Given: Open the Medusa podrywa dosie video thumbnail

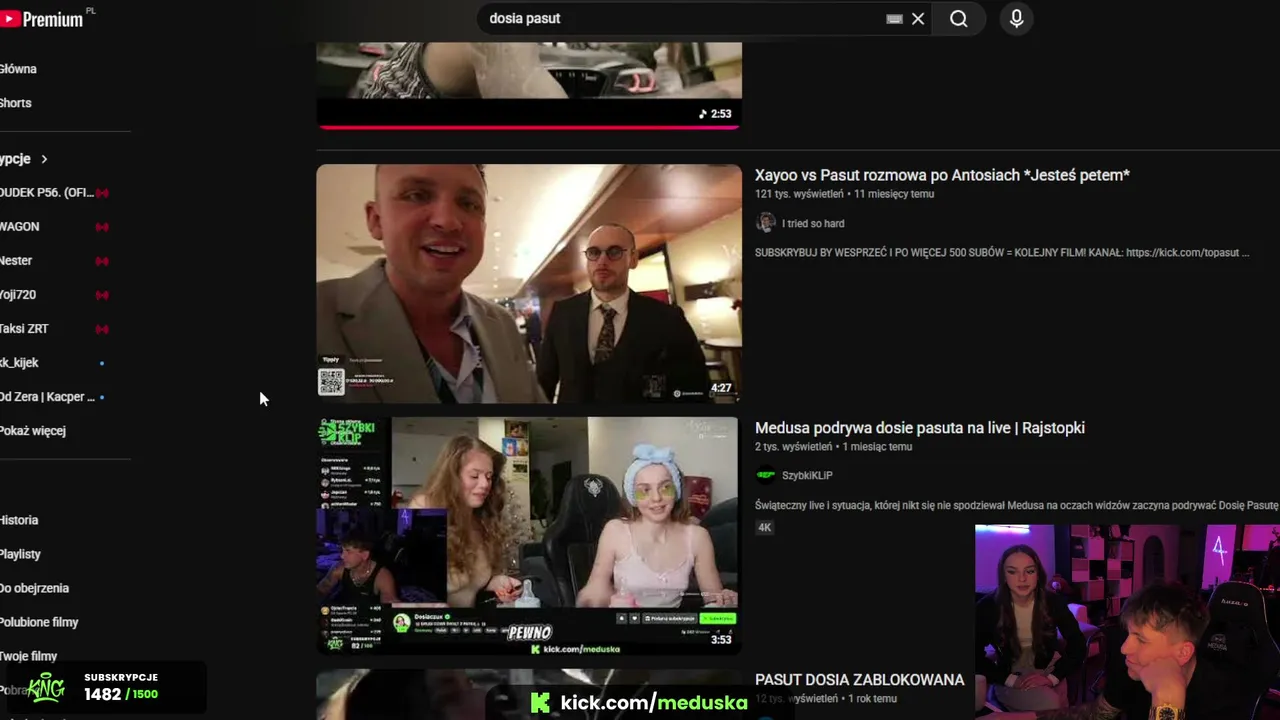Looking at the screenshot, I should [x=528, y=535].
